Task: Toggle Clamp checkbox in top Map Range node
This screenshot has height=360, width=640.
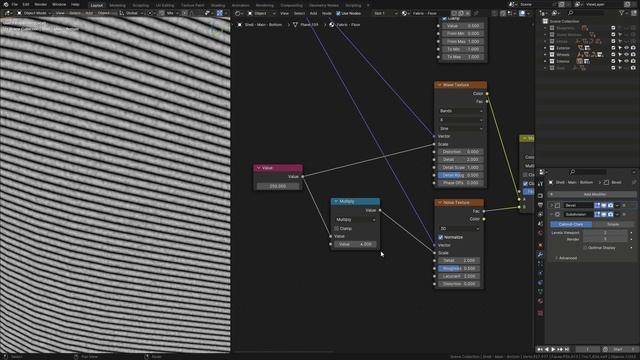Action: (x=444, y=18)
